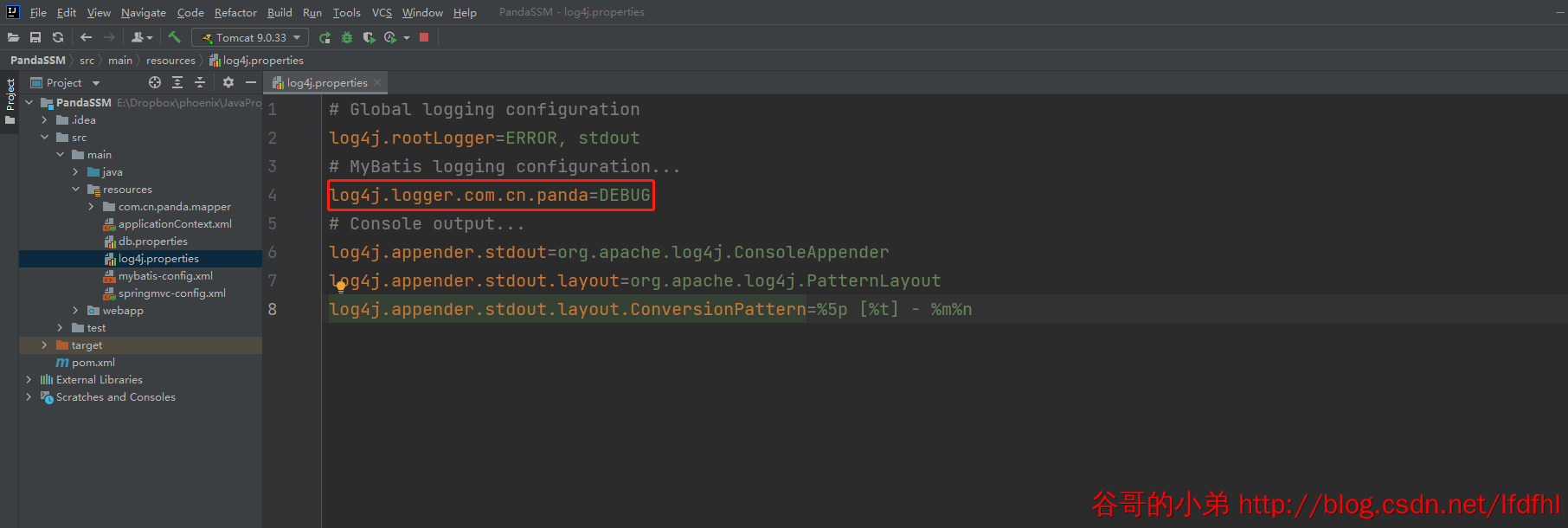
Task: Select log4j.properties in the project tree
Action: point(158,258)
